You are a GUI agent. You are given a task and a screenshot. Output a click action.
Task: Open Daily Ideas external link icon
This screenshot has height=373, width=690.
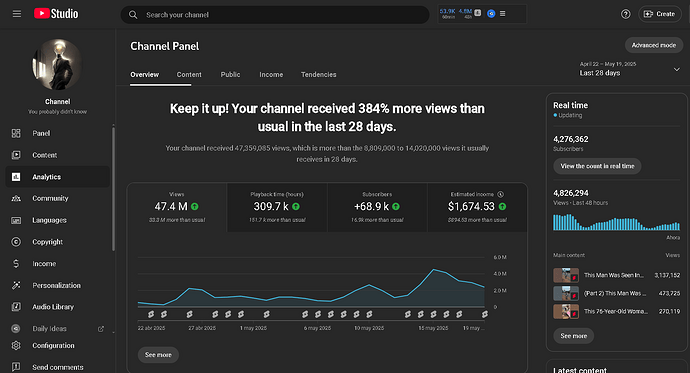click(x=101, y=329)
